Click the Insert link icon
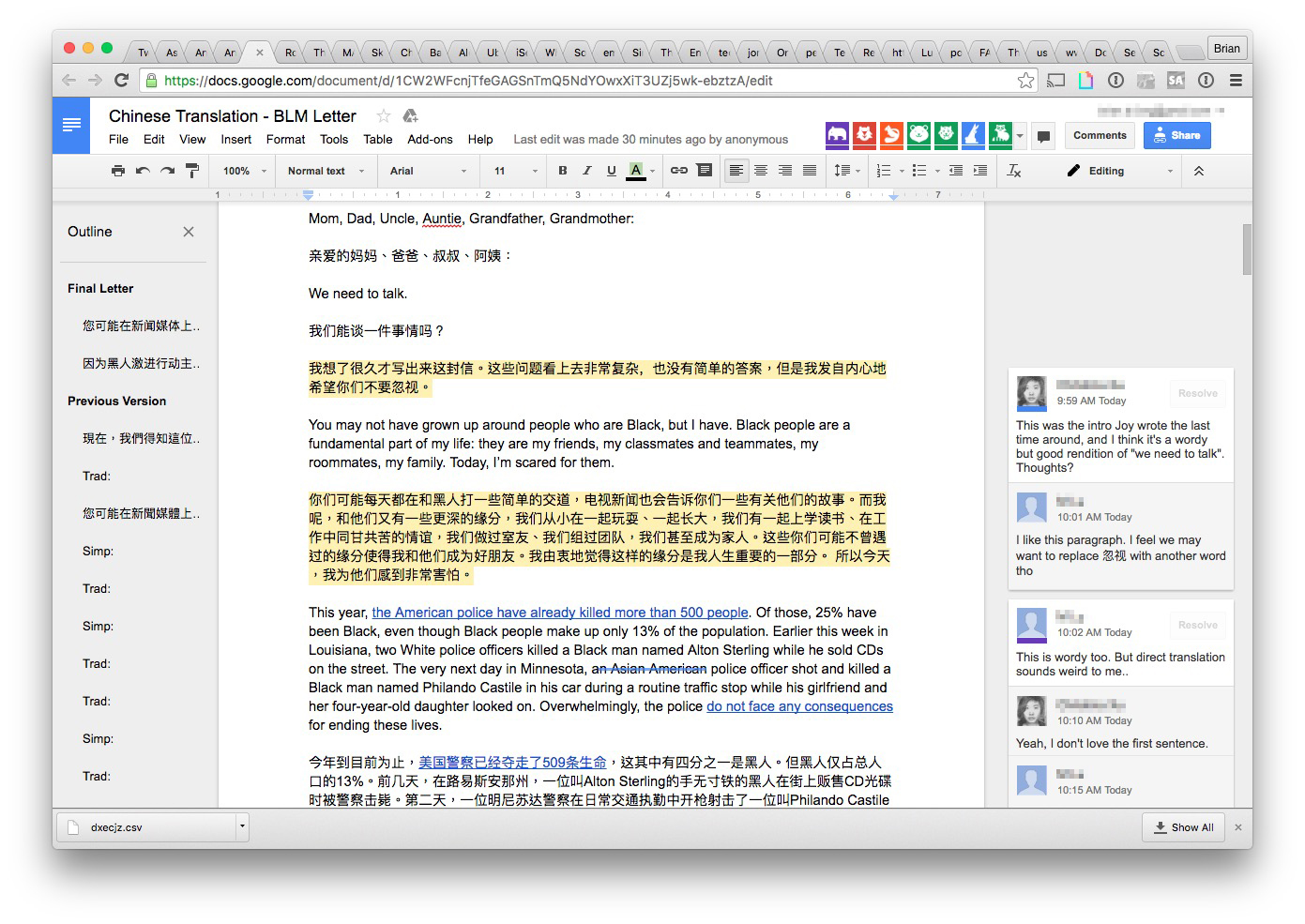This screenshot has height=924, width=1305. [x=678, y=171]
